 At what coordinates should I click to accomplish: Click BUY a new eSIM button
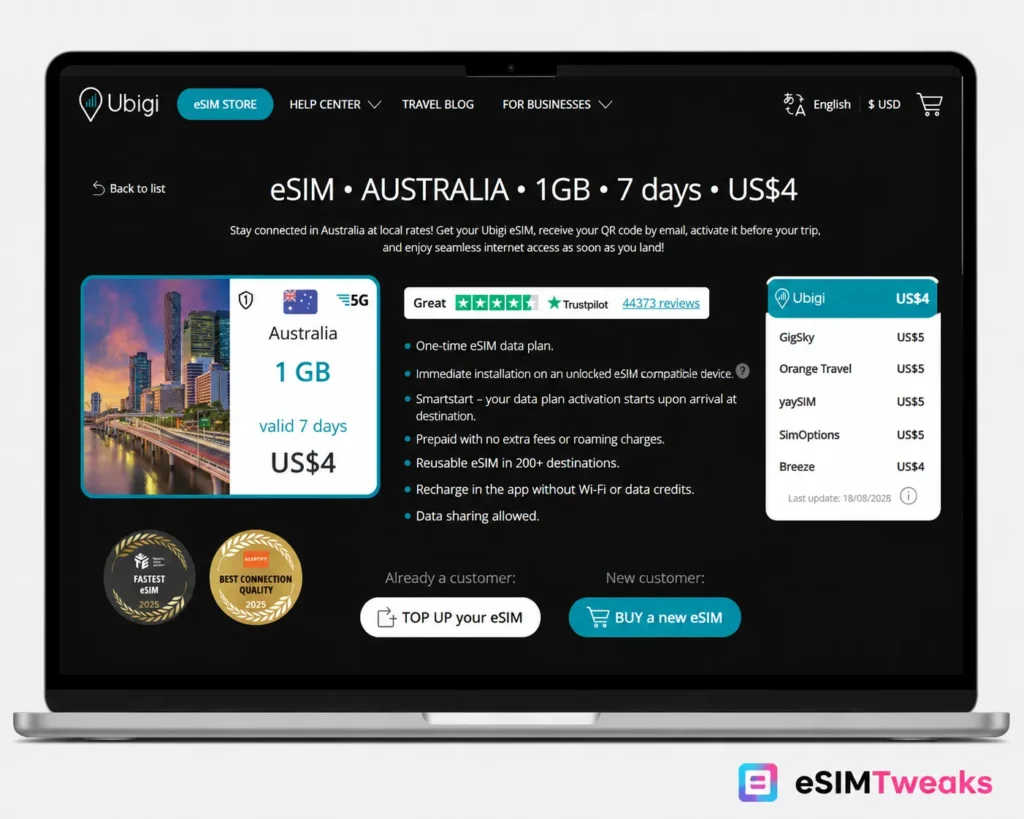point(654,617)
